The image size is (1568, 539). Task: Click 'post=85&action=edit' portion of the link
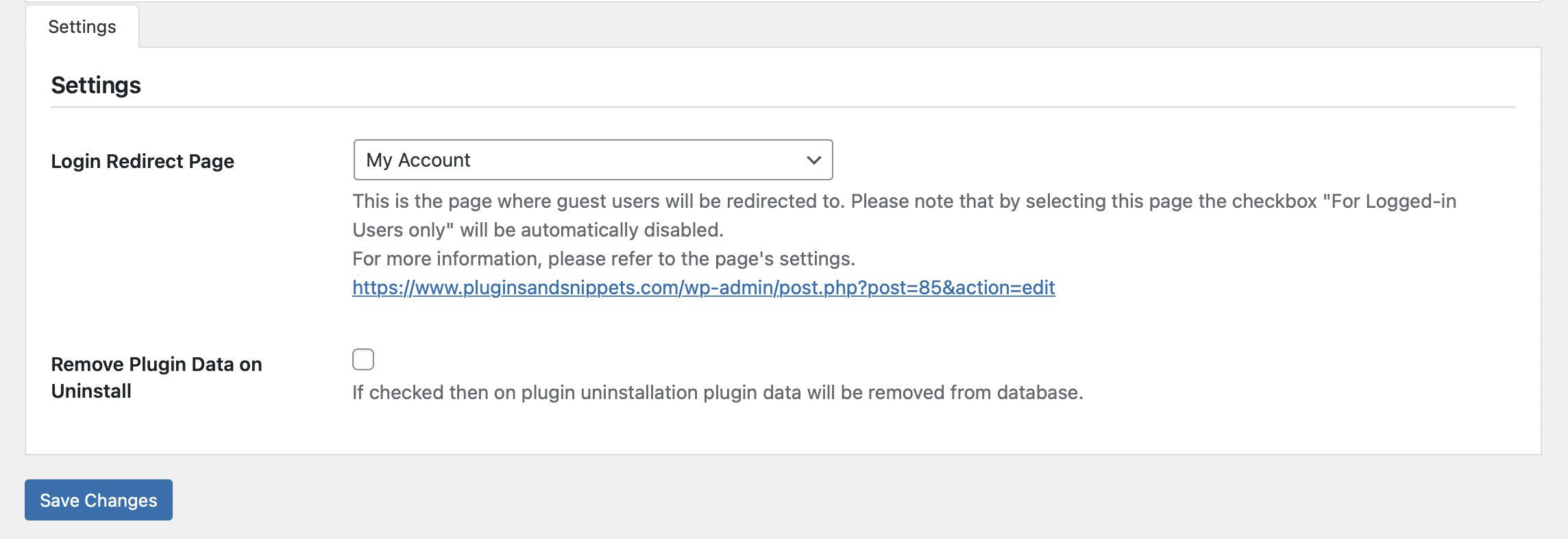click(961, 287)
